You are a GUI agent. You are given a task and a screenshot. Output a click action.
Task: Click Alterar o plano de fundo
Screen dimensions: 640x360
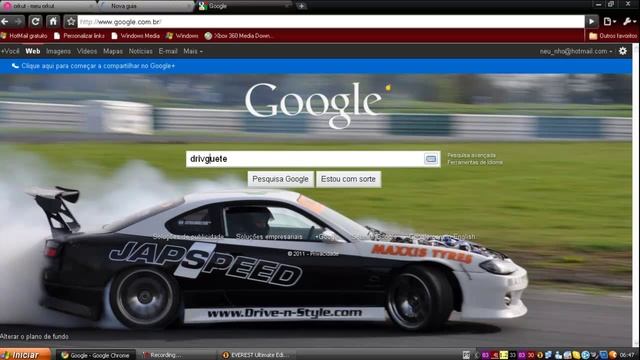click(34, 336)
